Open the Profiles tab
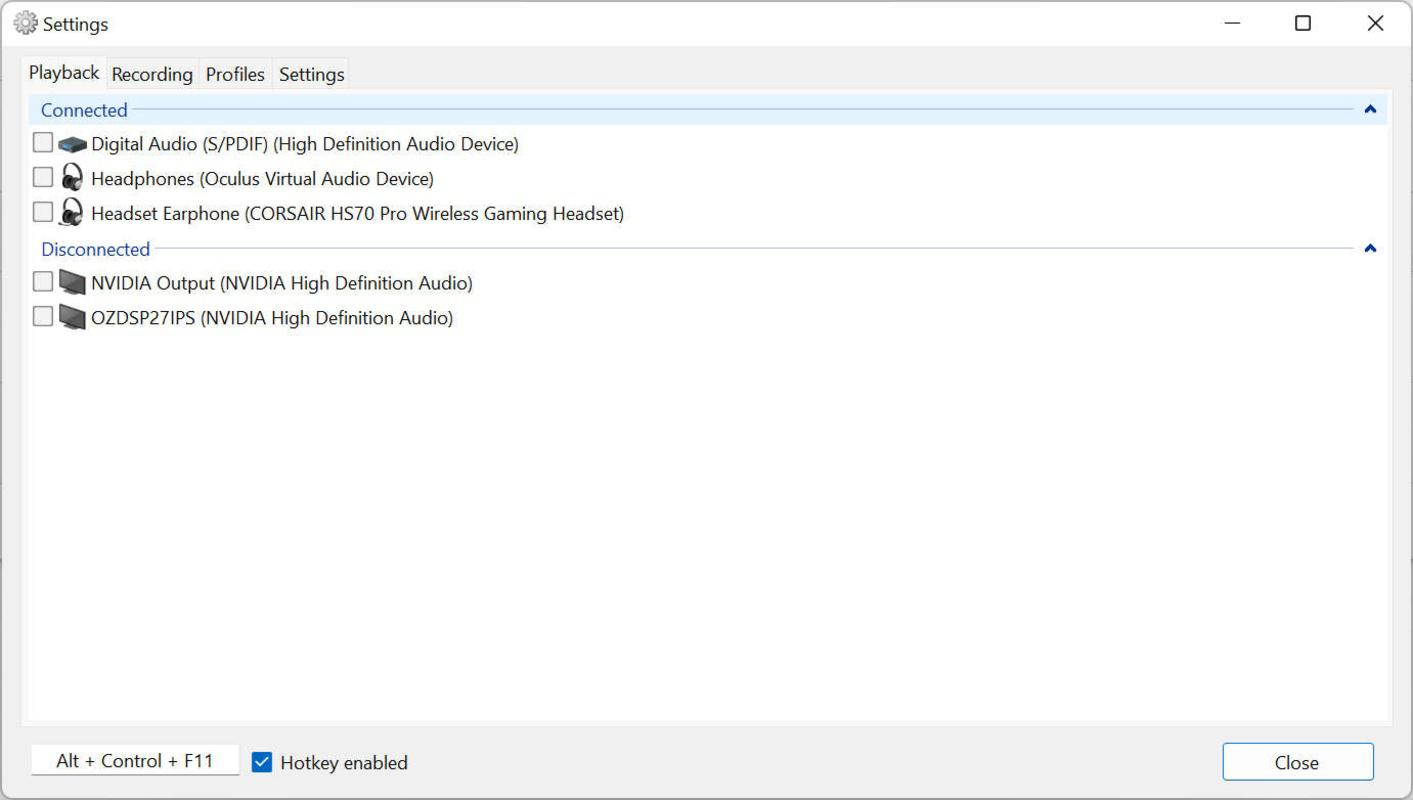Image resolution: width=1413 pixels, height=800 pixels. point(235,75)
